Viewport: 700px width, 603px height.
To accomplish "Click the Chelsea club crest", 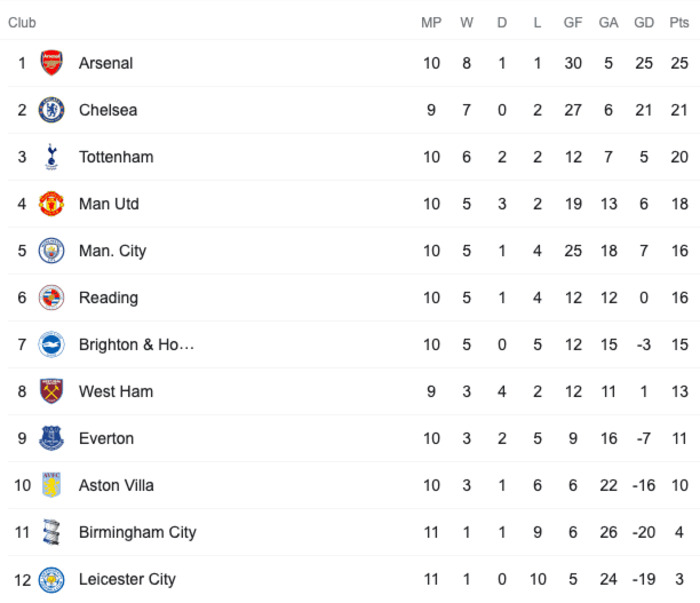I will coord(51,110).
